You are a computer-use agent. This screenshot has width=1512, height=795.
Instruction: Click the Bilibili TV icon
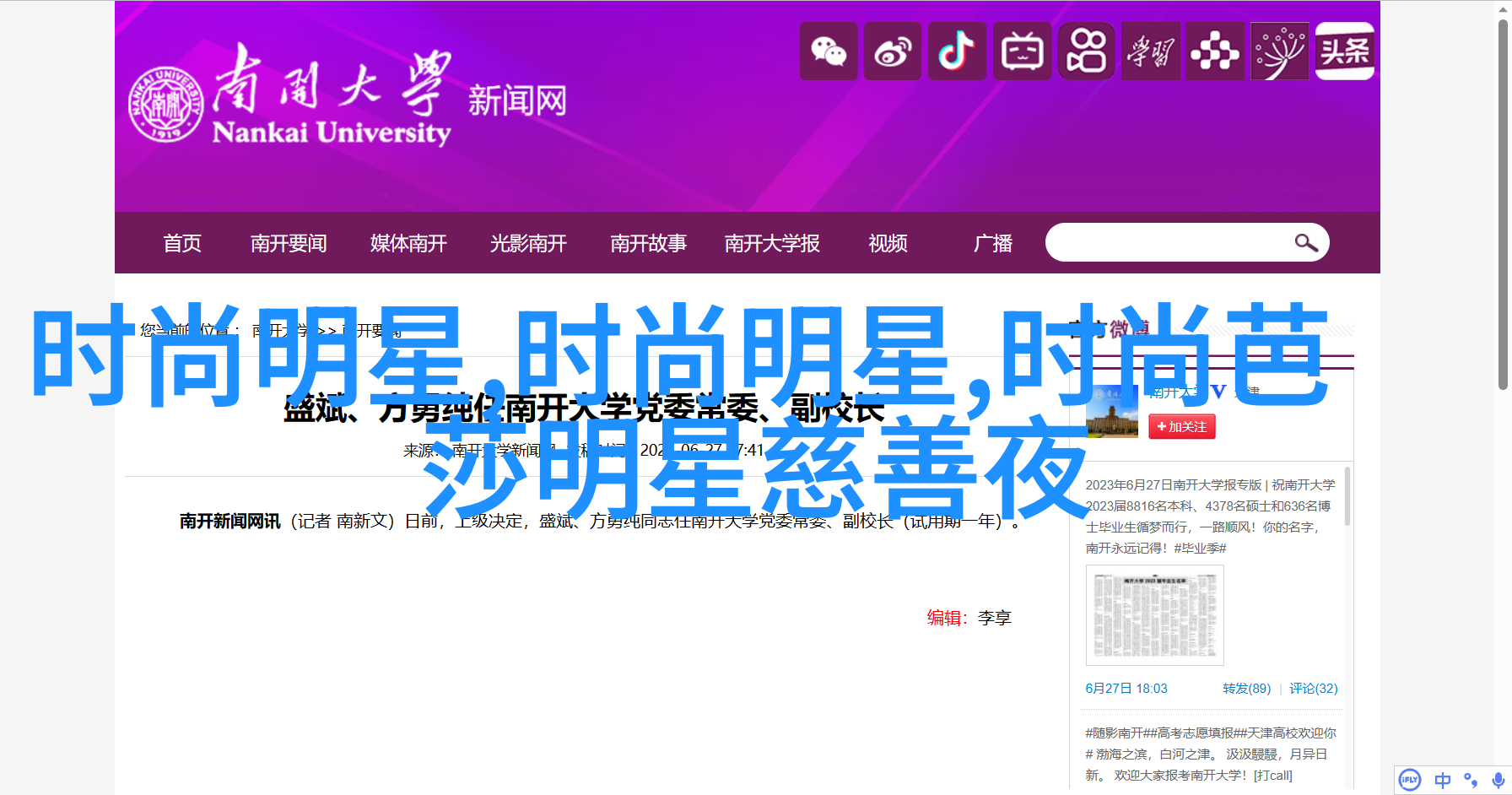point(1022,51)
